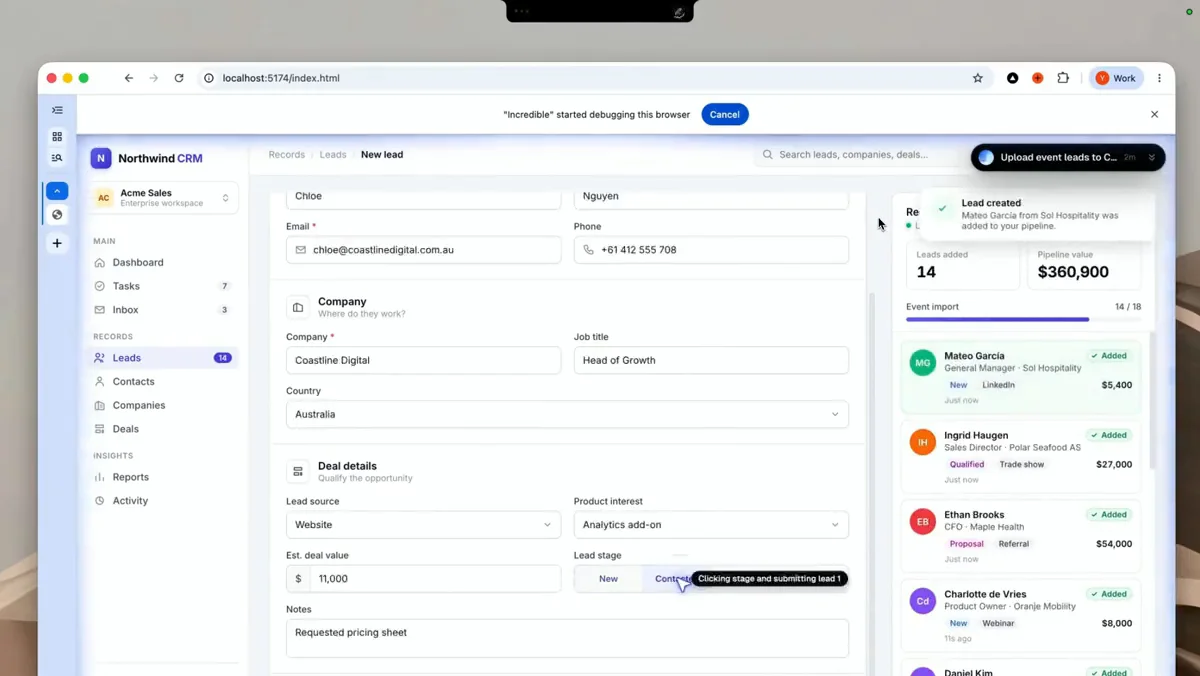
Task: Click the black triangle extension icon
Action: tap(1013, 78)
